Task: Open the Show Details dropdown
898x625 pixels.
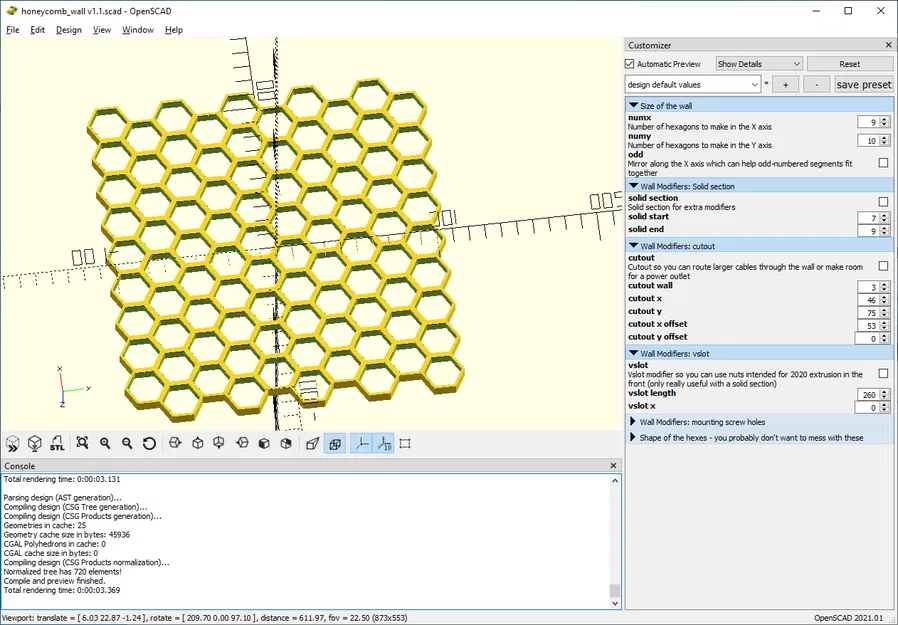Action: coord(758,63)
